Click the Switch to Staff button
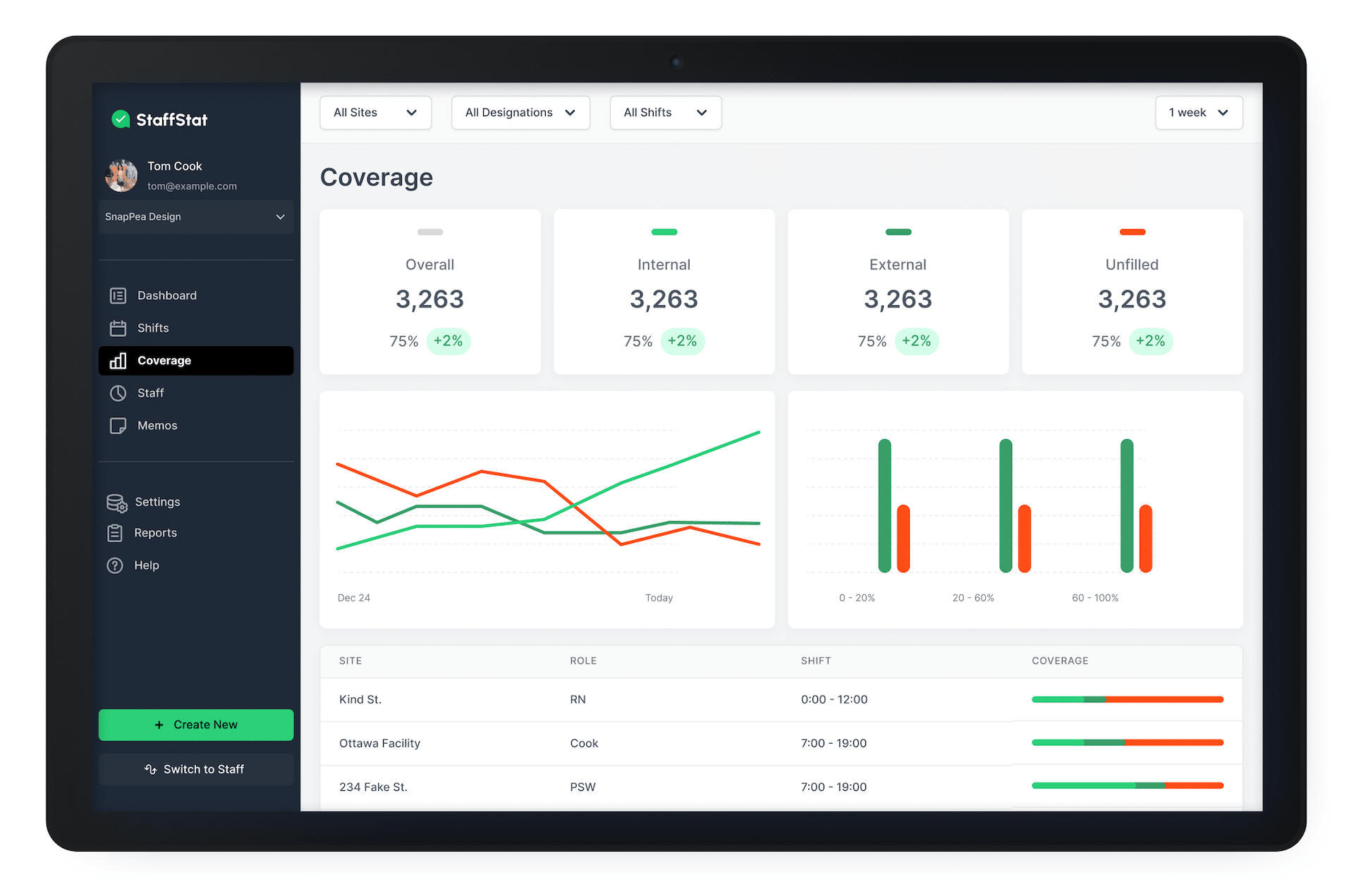This screenshot has width=1354, height=896. [x=195, y=769]
